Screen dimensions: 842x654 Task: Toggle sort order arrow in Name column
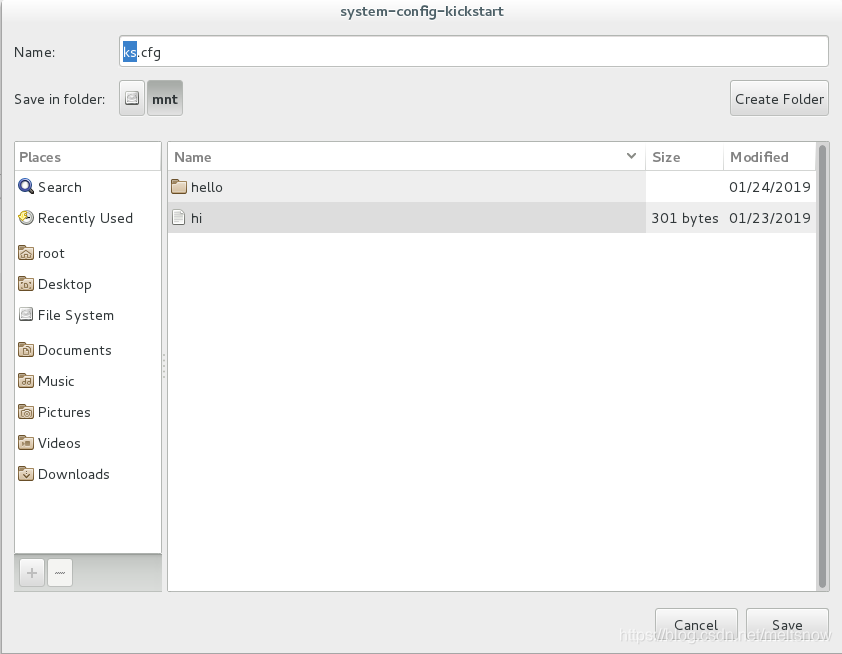[x=632, y=156]
